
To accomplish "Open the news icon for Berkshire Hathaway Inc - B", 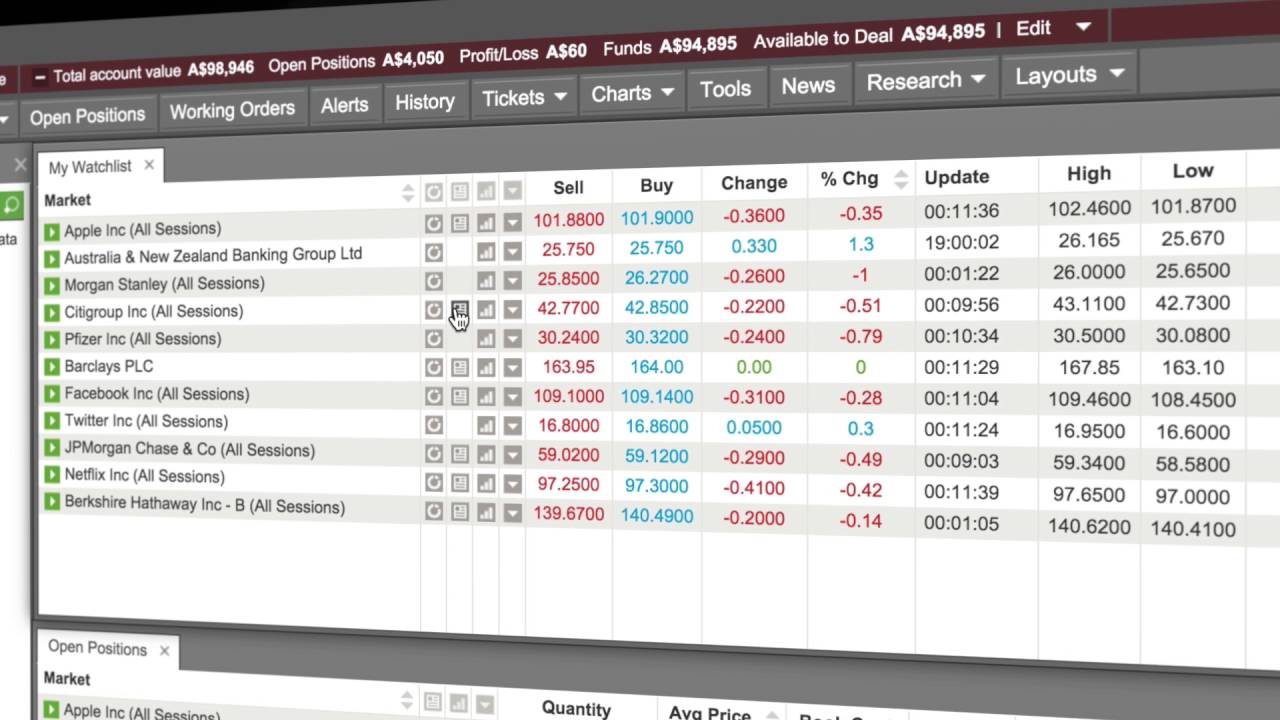I will point(459,512).
